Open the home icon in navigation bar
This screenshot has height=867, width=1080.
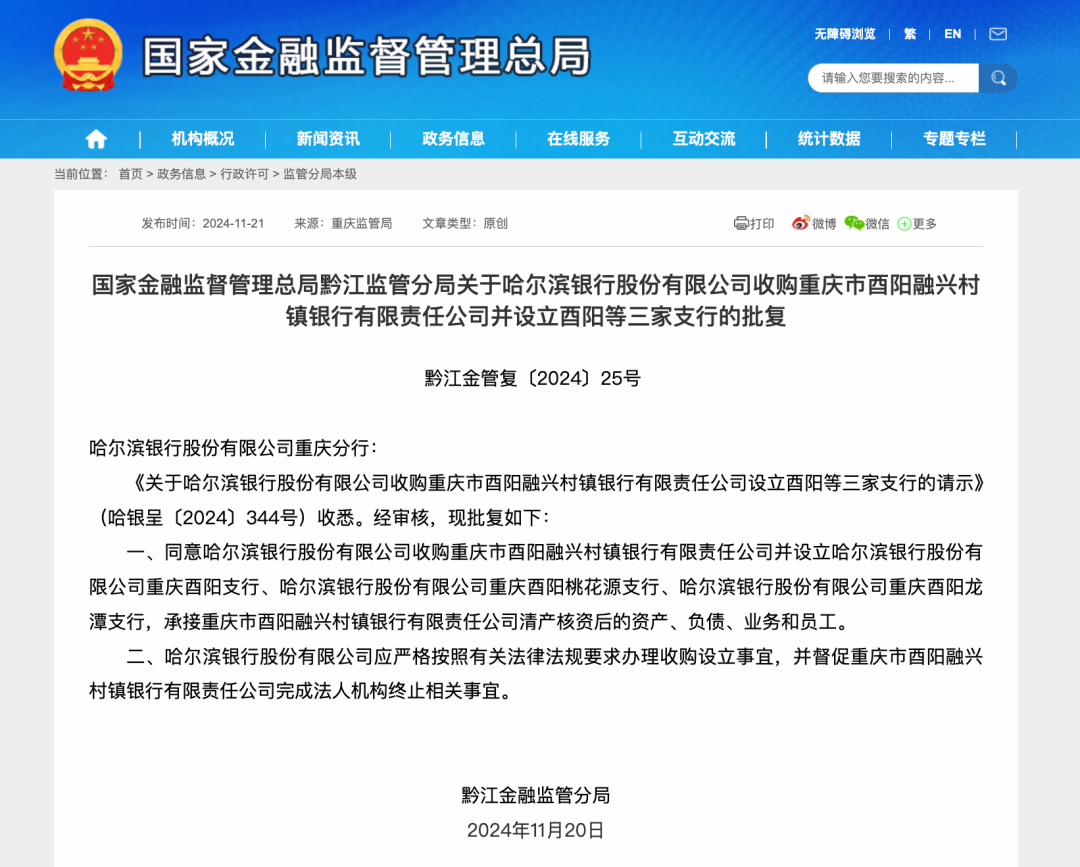coord(96,139)
